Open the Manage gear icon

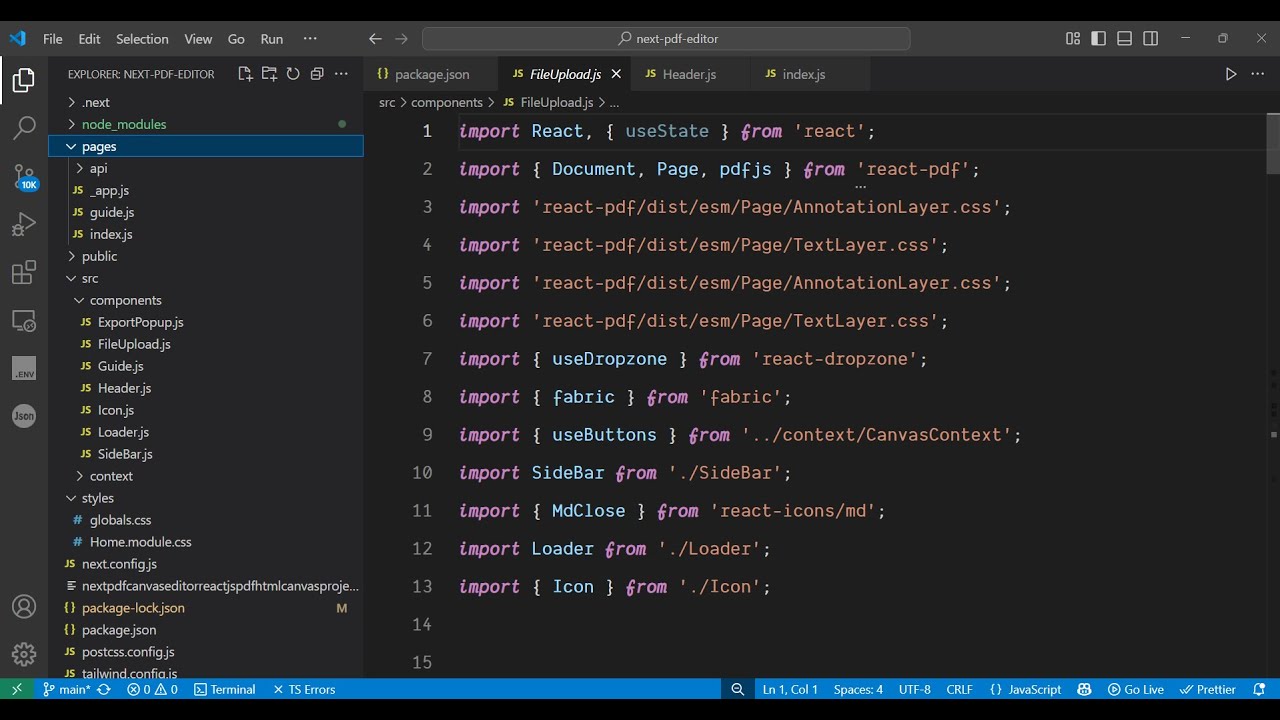pyautogui.click(x=24, y=655)
